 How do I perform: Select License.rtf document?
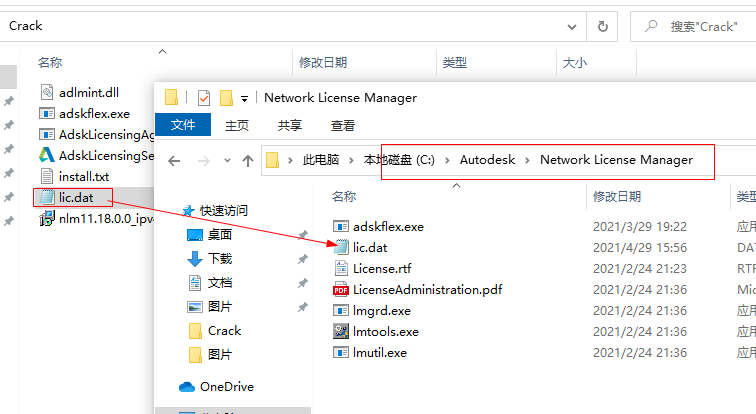pos(373,268)
